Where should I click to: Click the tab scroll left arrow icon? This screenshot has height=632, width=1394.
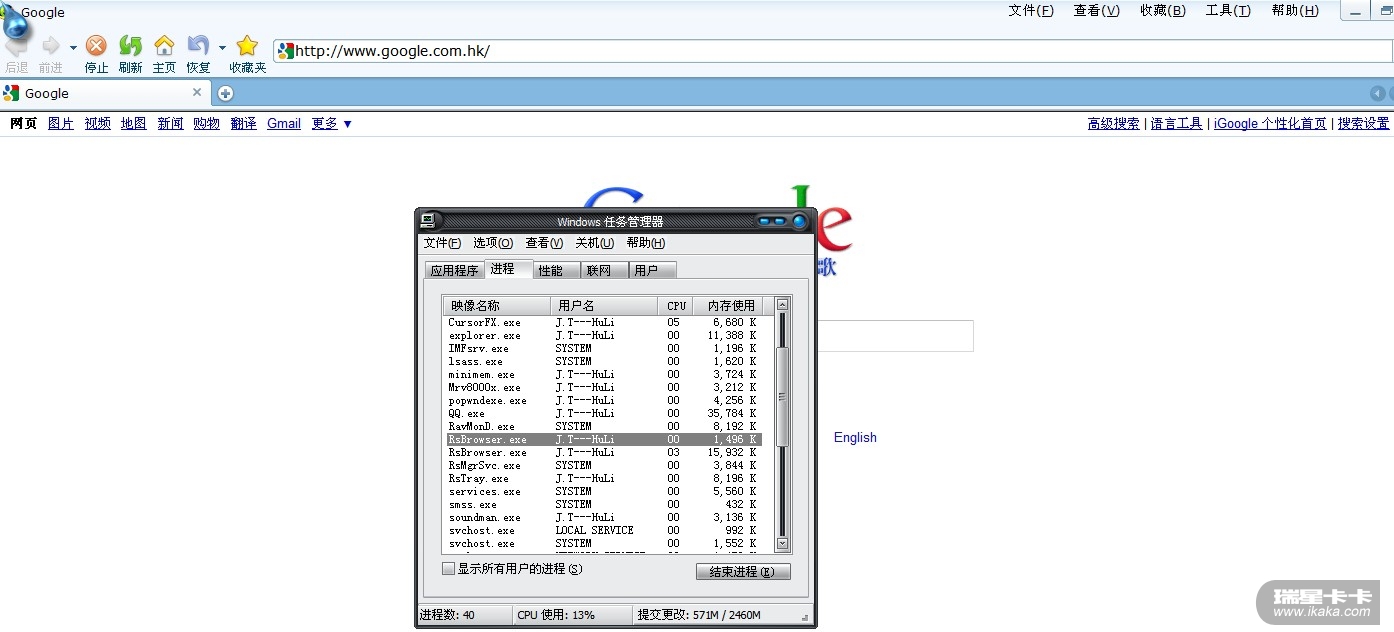[1377, 93]
